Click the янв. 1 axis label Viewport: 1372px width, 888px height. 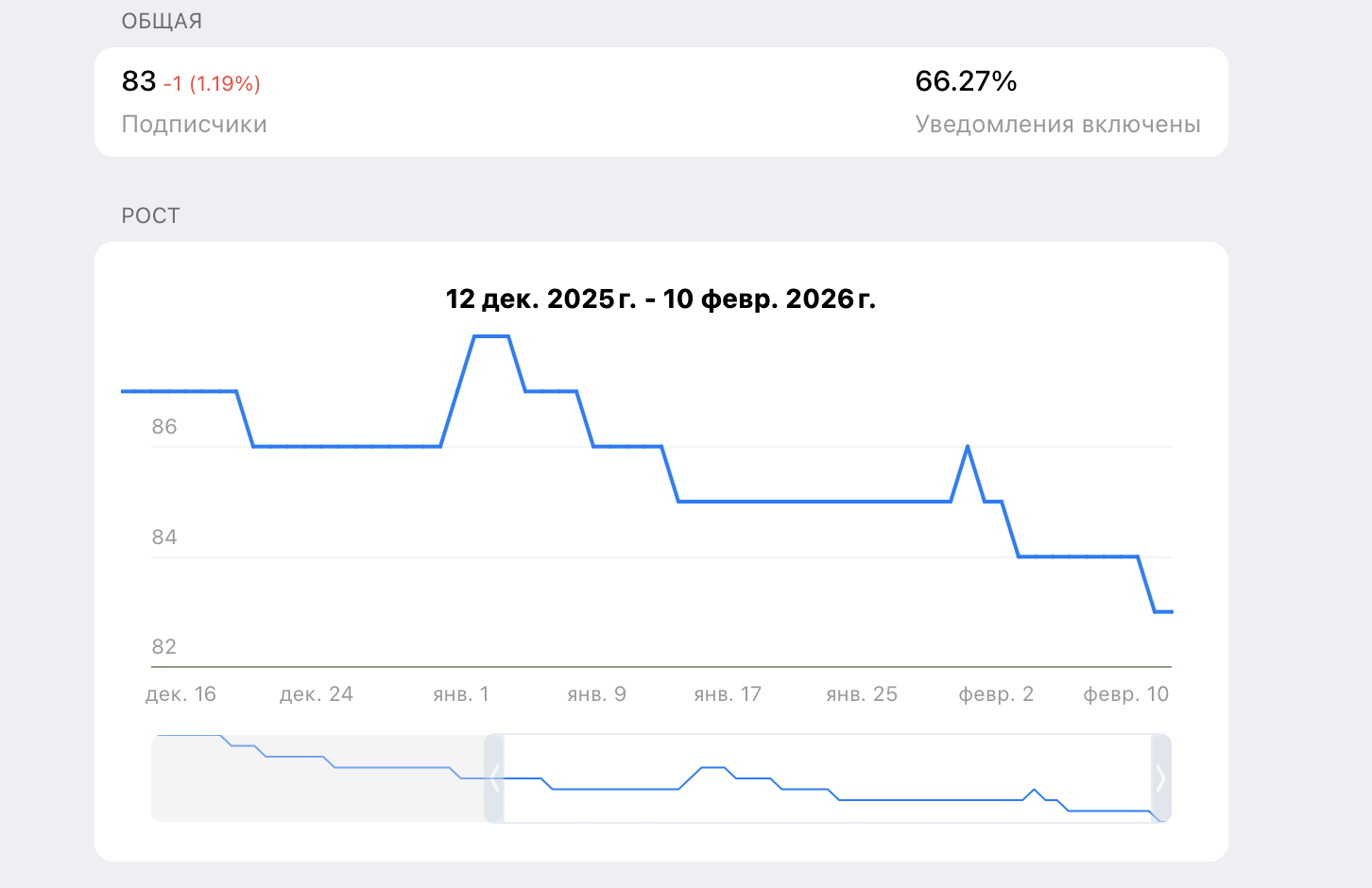461,694
